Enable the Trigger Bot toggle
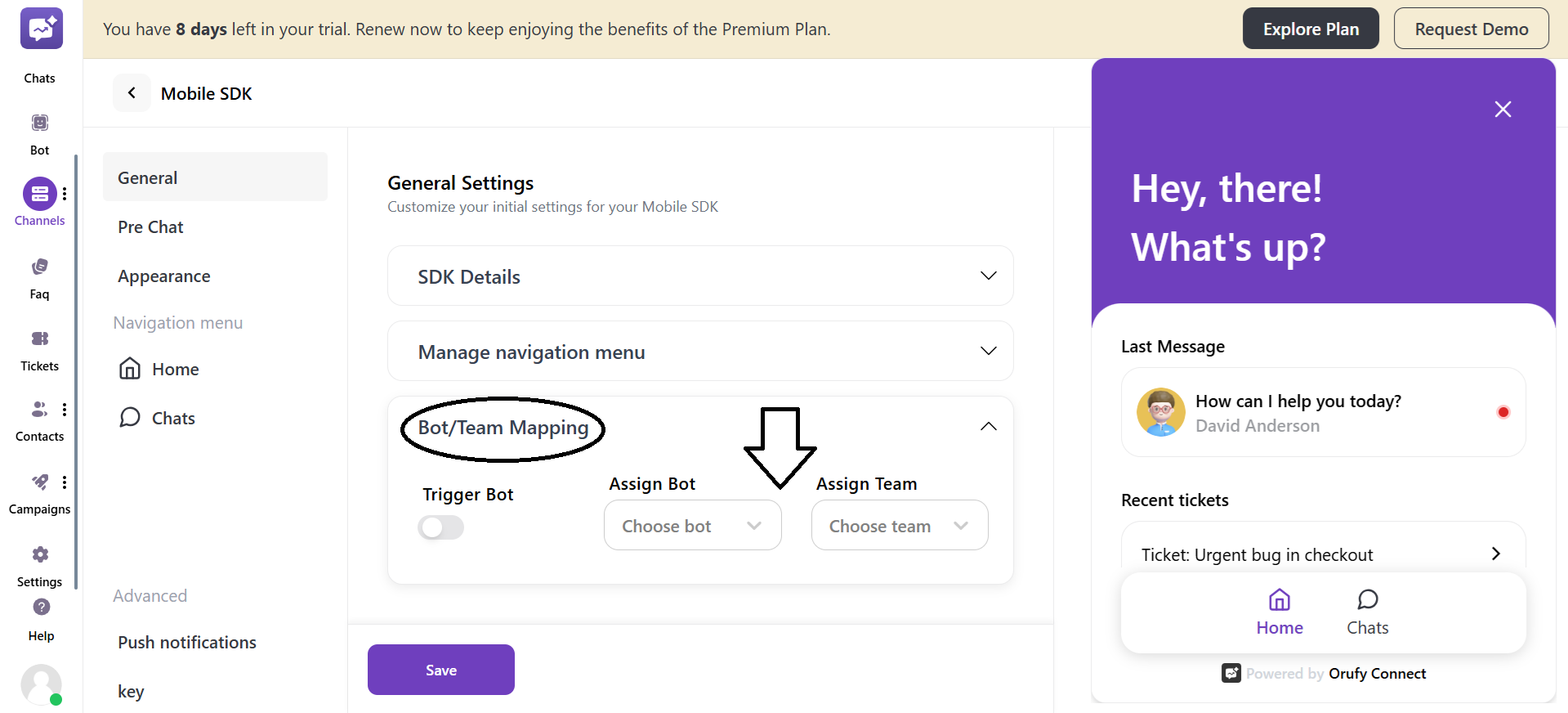The image size is (1568, 713). [440, 527]
